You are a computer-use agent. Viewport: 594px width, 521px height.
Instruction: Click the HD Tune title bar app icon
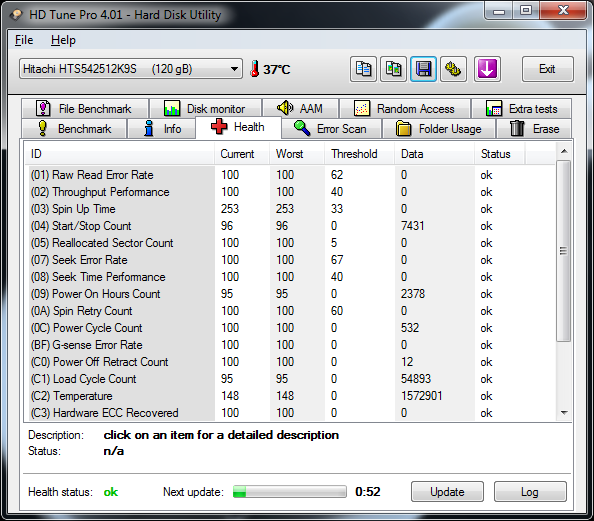[x=17, y=15]
